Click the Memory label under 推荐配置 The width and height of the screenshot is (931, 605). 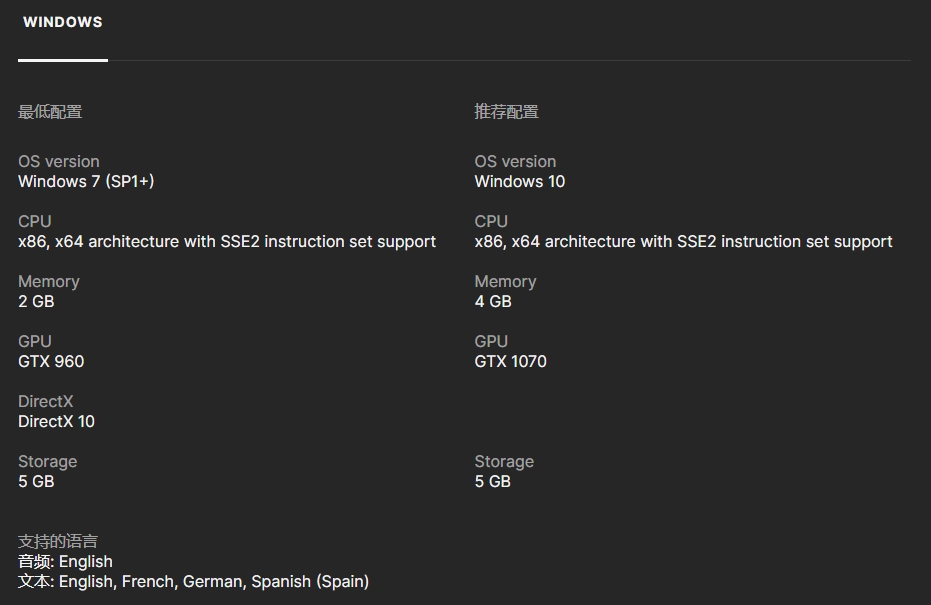click(x=505, y=281)
